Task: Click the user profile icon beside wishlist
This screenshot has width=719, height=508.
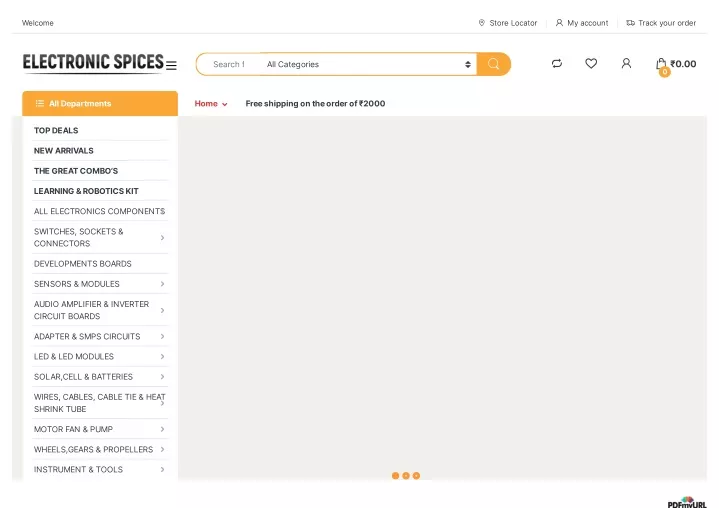Action: coord(626,63)
